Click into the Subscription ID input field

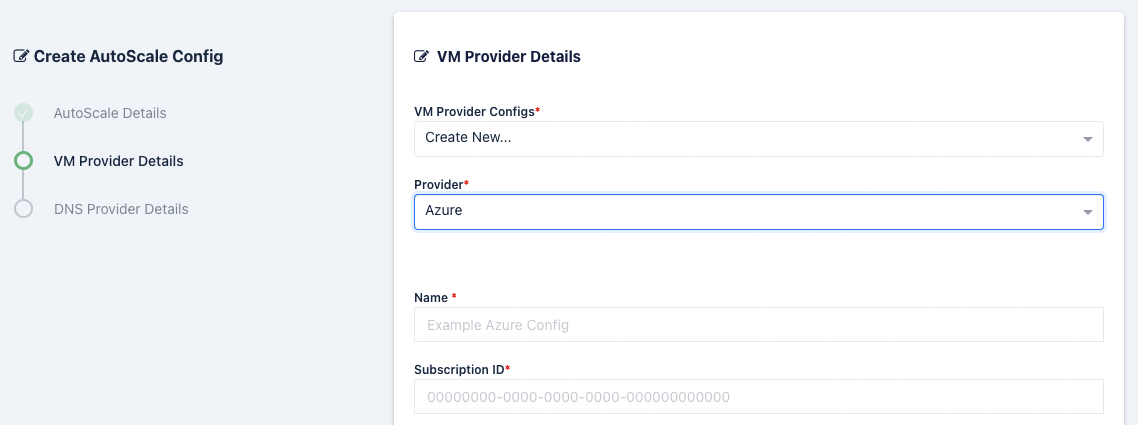tap(758, 397)
